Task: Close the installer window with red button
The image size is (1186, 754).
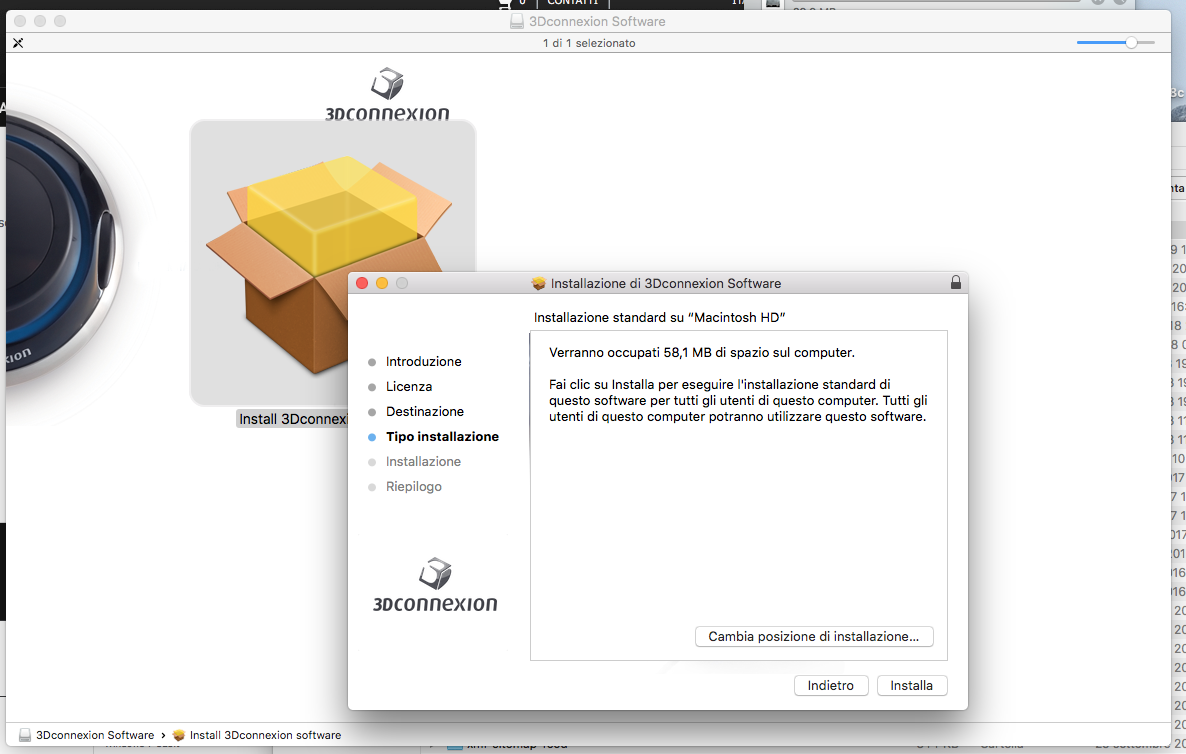Action: [x=362, y=283]
